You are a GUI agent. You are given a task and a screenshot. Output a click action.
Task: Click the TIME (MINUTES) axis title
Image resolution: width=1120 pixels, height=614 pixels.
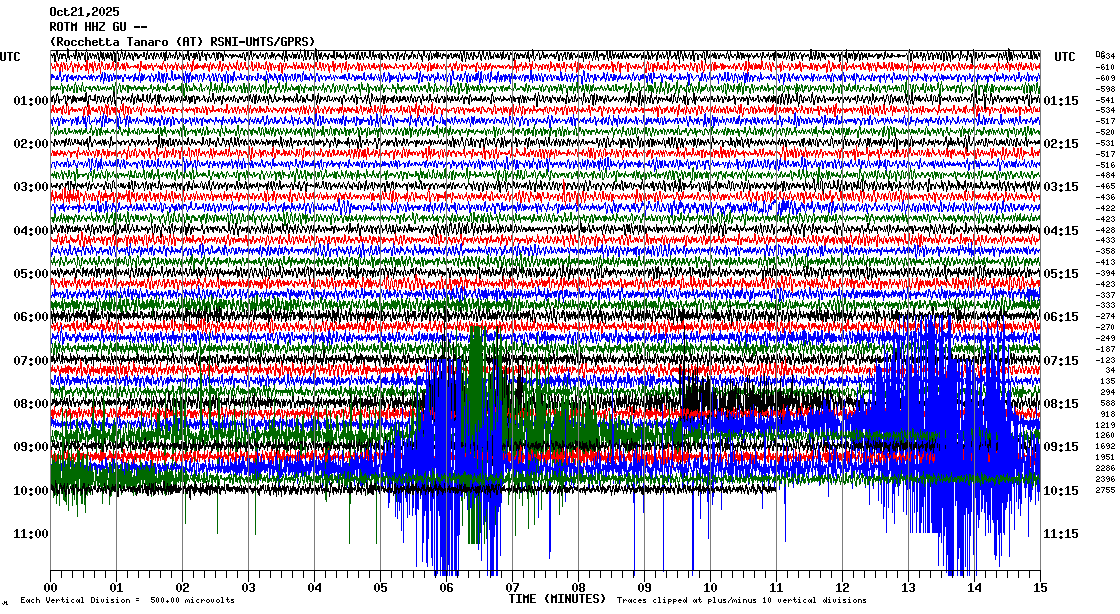point(557,599)
